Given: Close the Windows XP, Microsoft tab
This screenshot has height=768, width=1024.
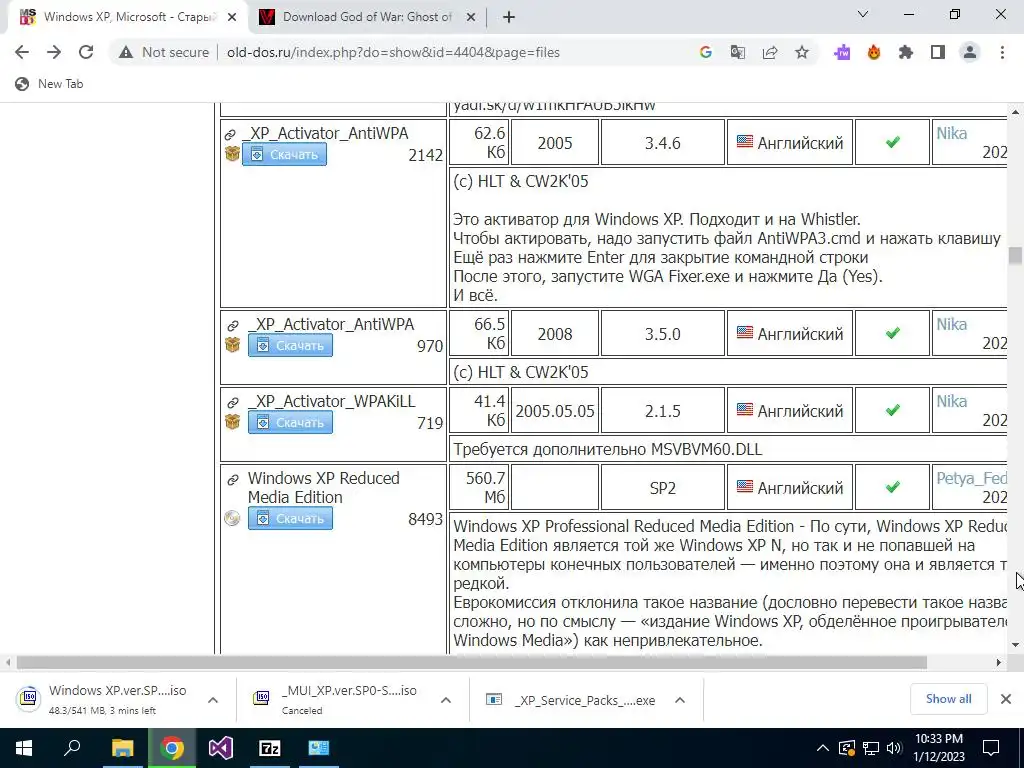Looking at the screenshot, I should pos(232,17).
